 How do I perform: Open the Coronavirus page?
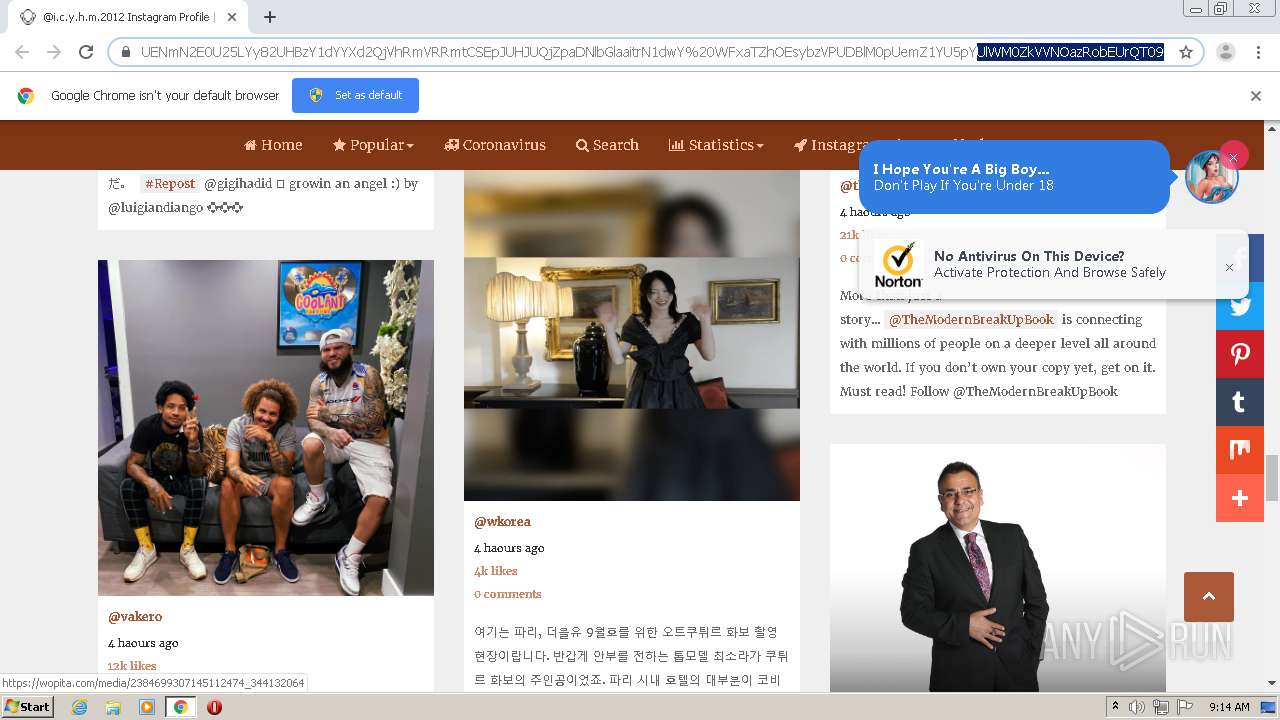click(x=495, y=145)
